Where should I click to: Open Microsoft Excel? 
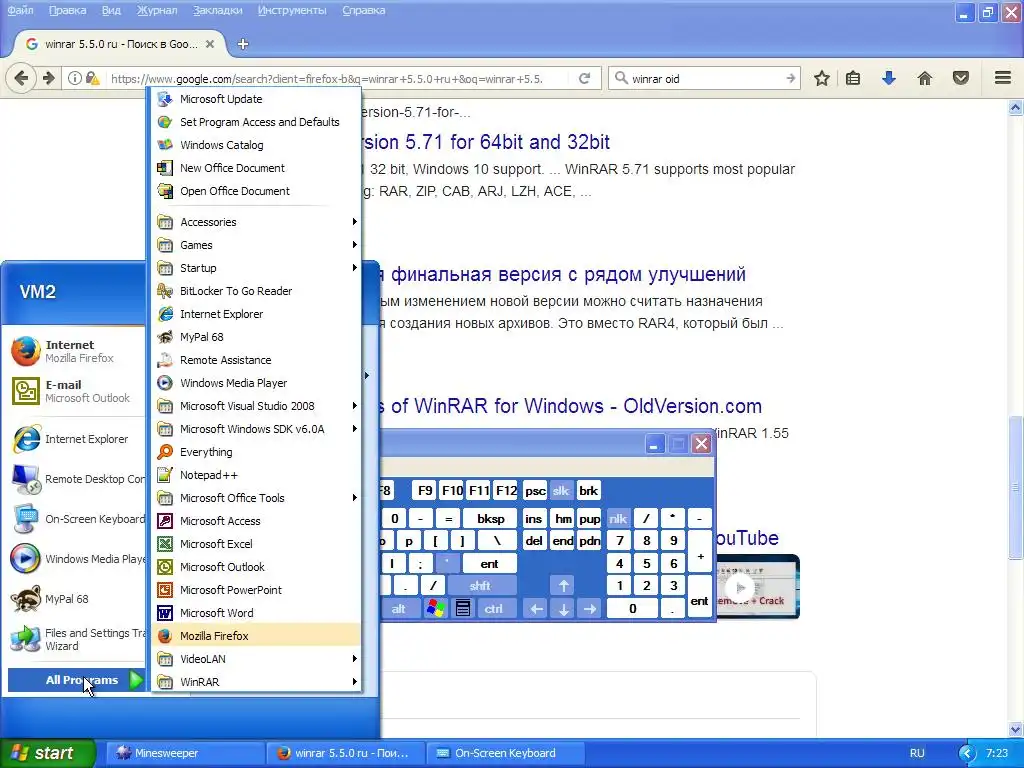click(256, 544)
